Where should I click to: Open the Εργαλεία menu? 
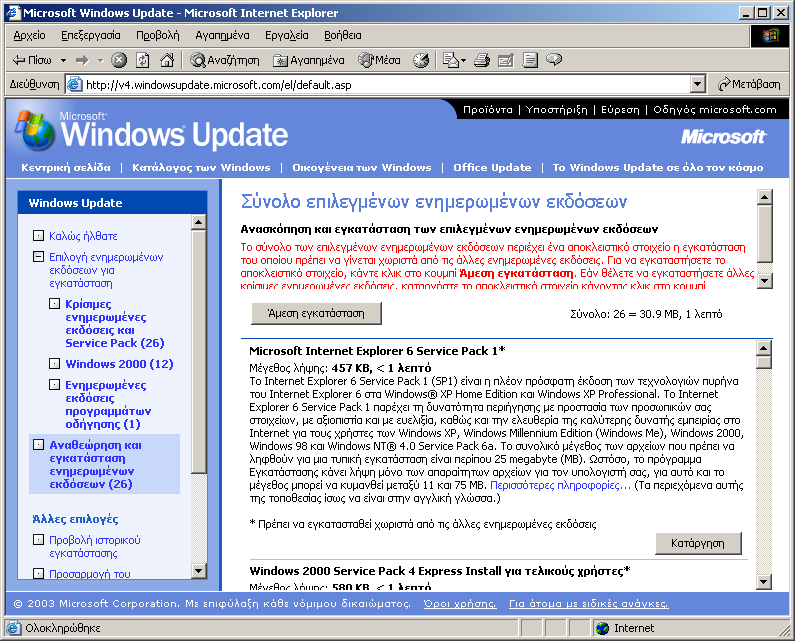pyautogui.click(x=286, y=35)
